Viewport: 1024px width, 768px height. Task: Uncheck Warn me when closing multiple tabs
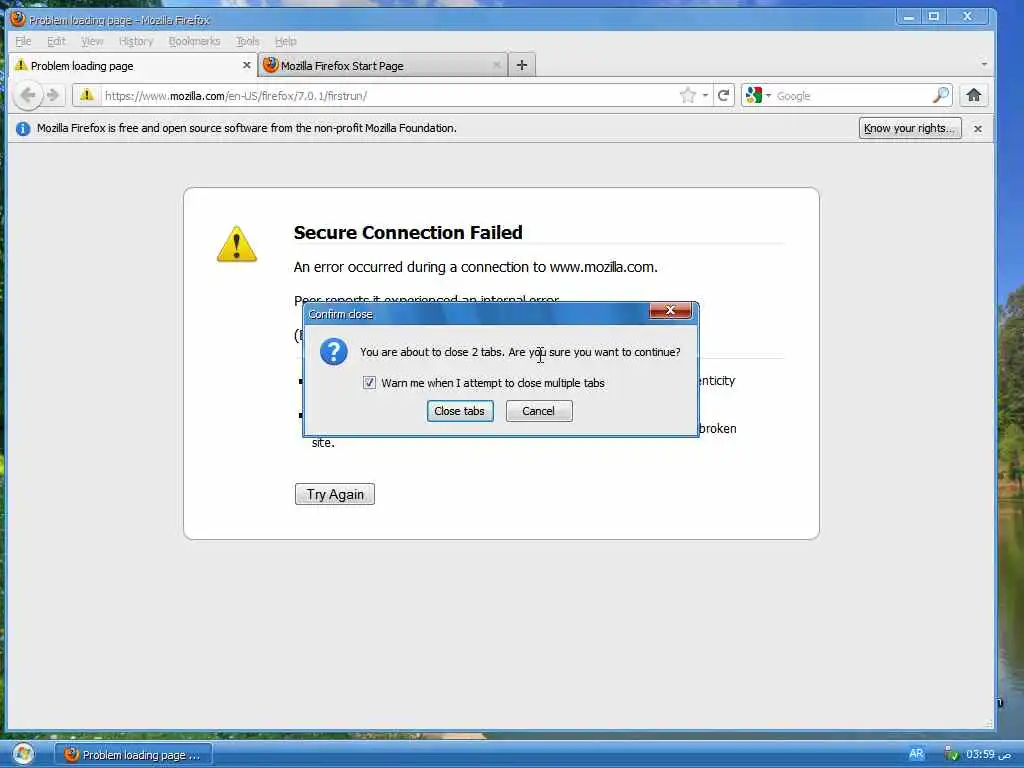click(369, 383)
